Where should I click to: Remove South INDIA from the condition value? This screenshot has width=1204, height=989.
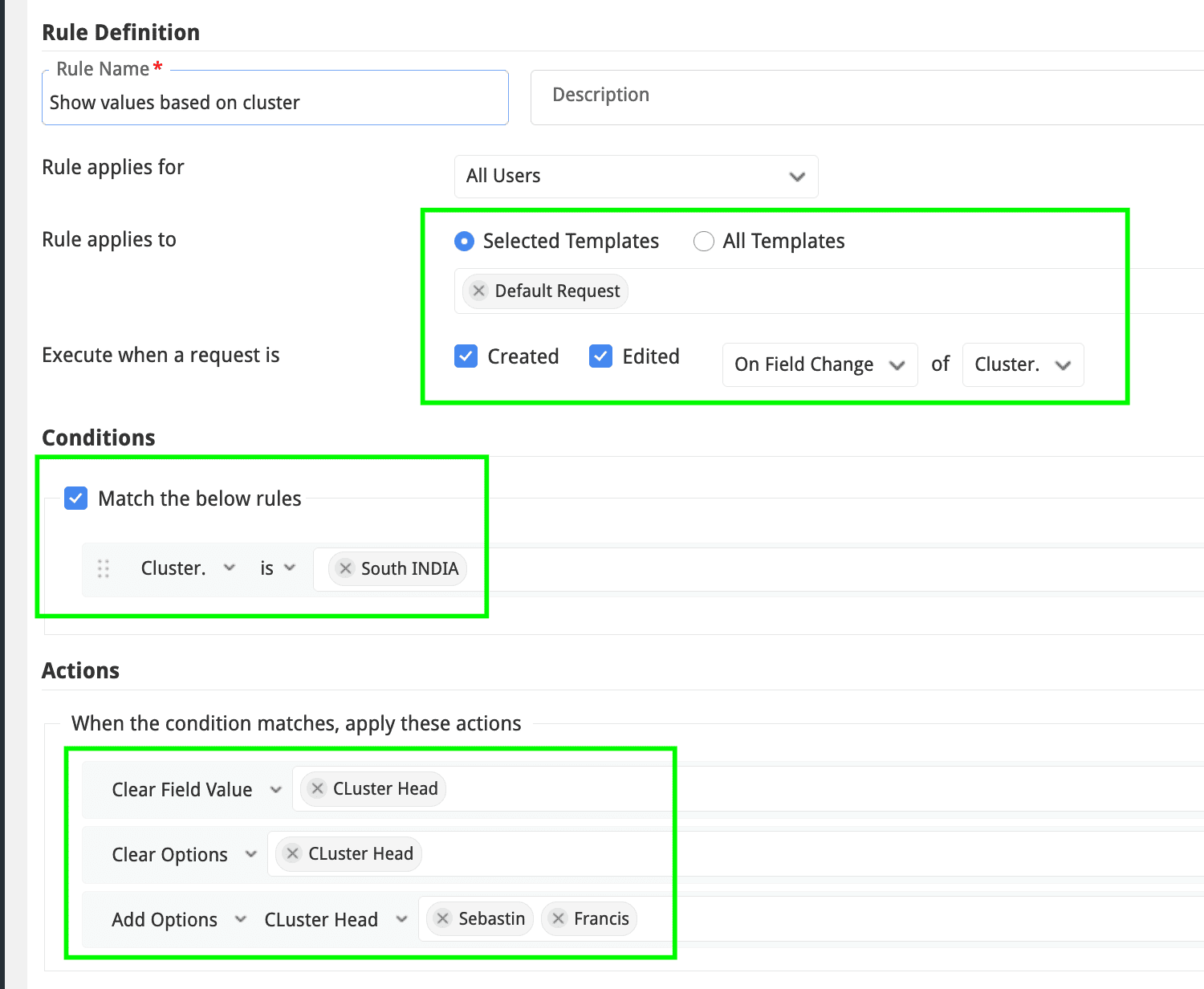(345, 568)
